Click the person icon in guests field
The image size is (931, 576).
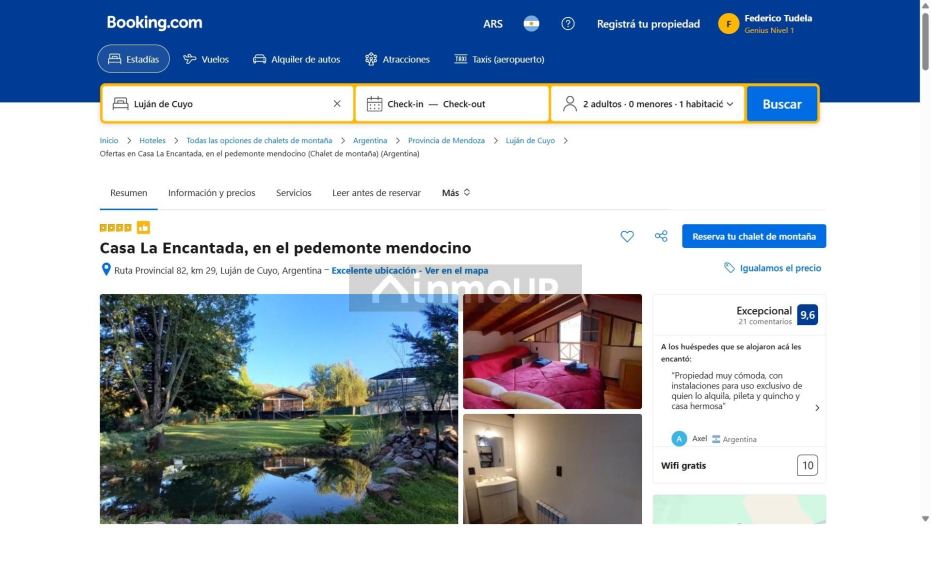(x=569, y=104)
